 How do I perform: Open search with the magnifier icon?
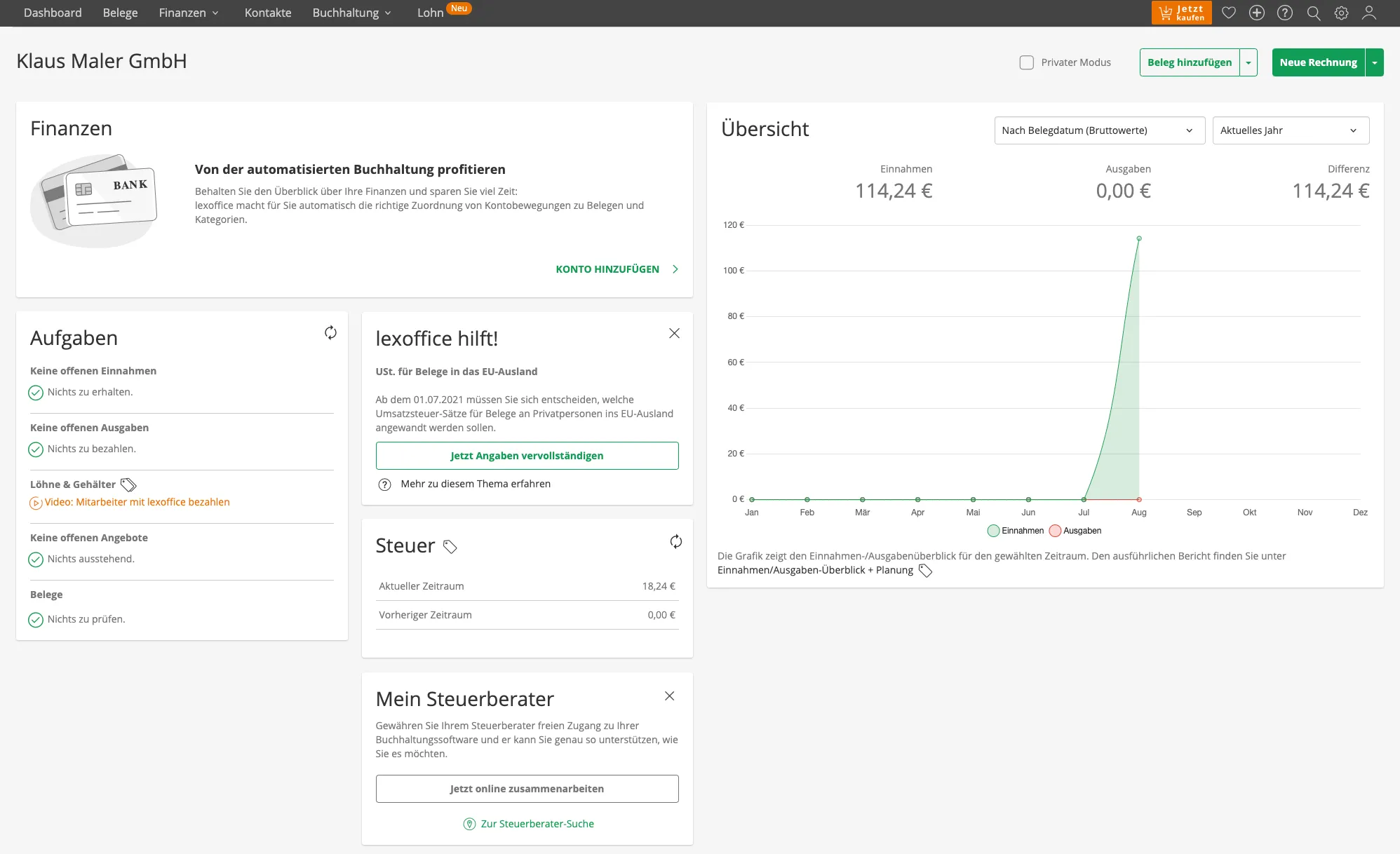coord(1314,13)
